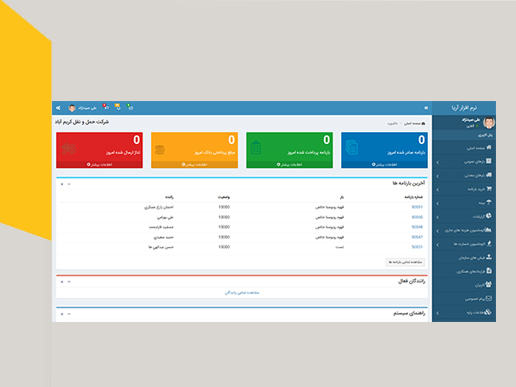Click the 'شماره بارنامه' column header
The width and height of the screenshot is (516, 387).
[414, 197]
